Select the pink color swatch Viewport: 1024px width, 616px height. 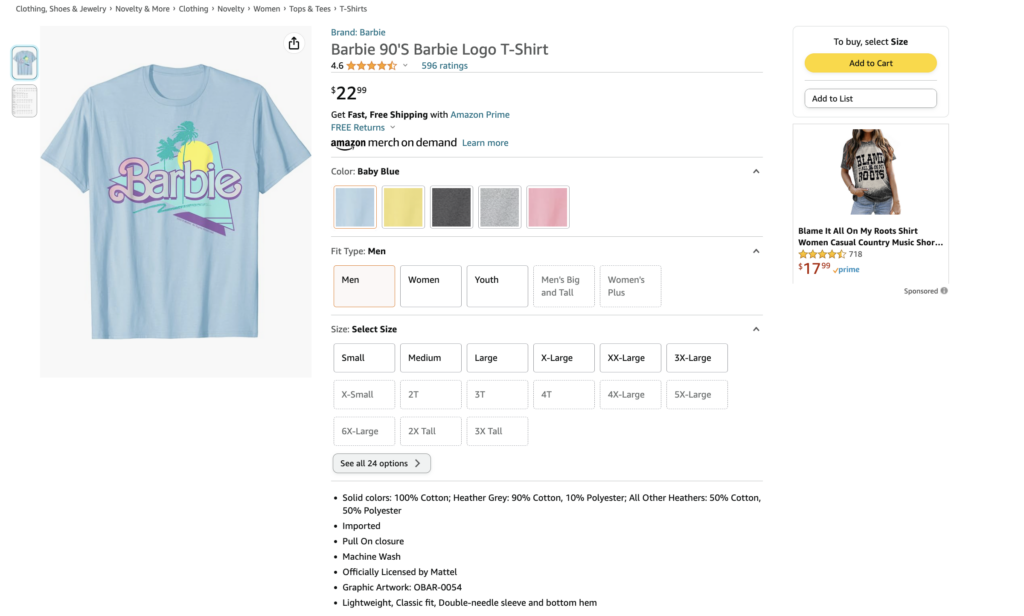point(547,207)
